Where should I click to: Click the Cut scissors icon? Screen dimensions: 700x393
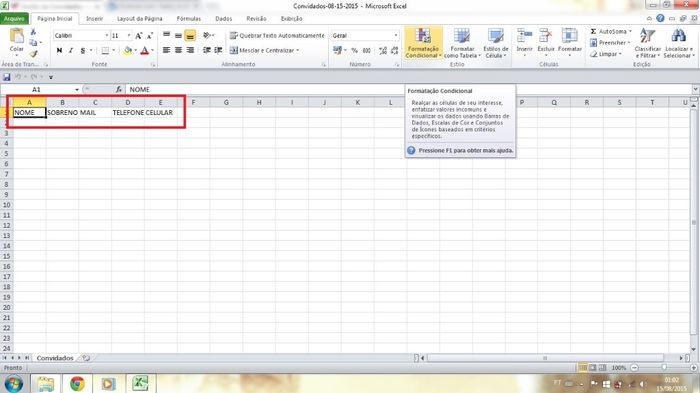33,32
